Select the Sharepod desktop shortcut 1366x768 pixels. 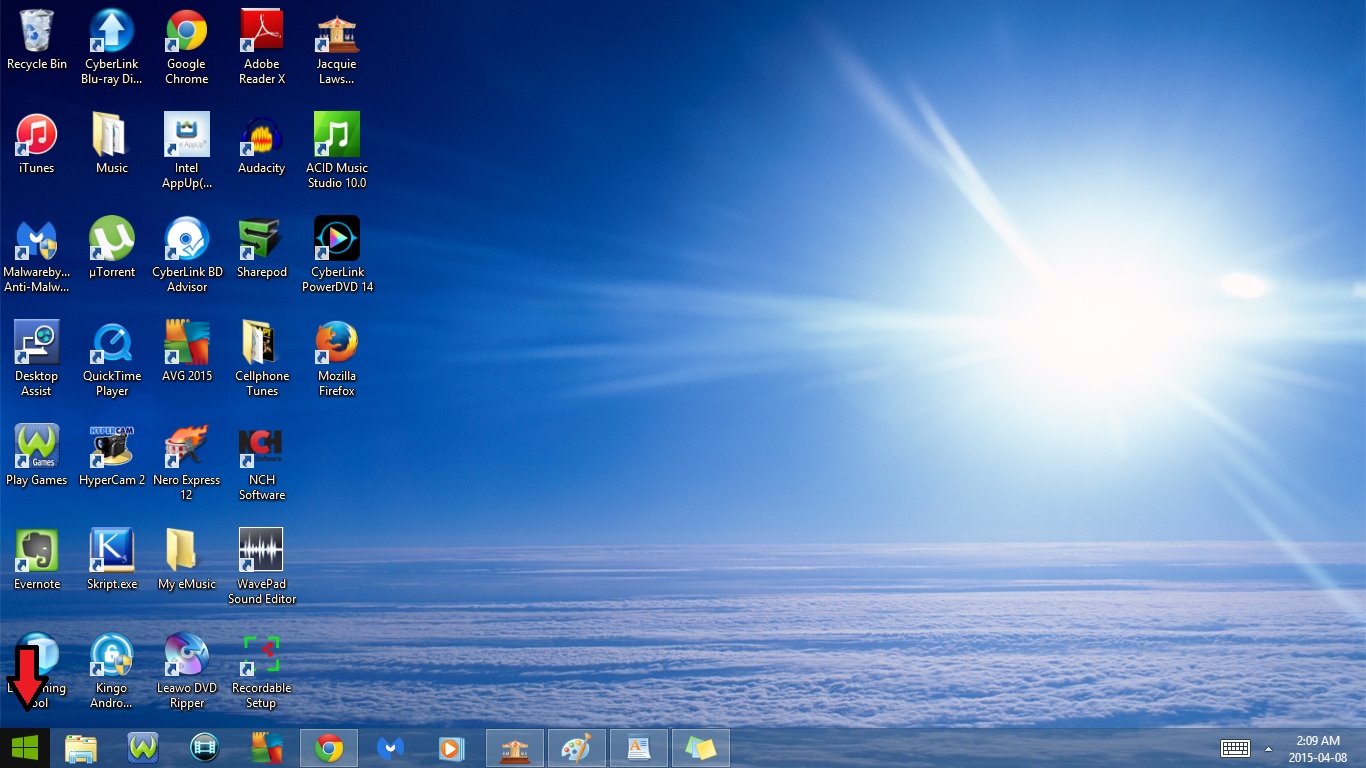pos(262,248)
